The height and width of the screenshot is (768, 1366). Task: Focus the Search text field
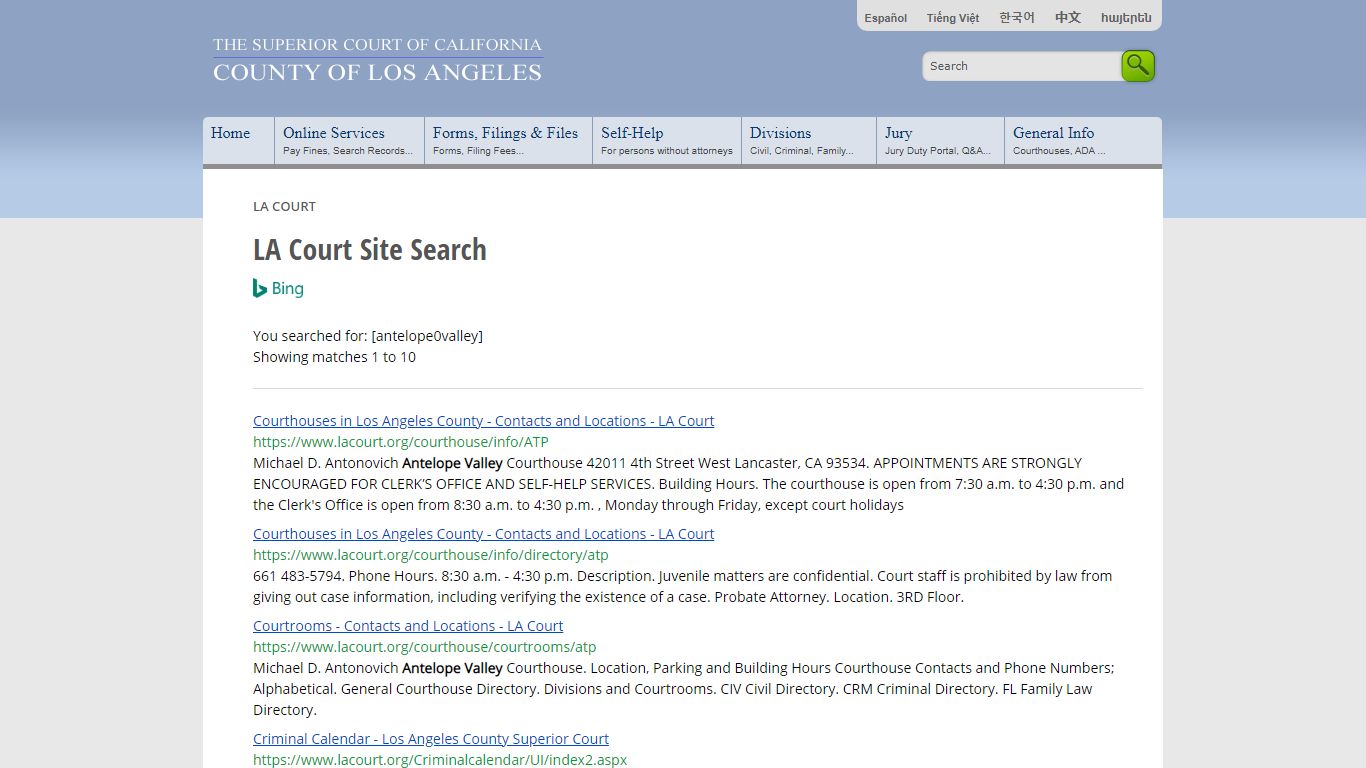[1022, 66]
